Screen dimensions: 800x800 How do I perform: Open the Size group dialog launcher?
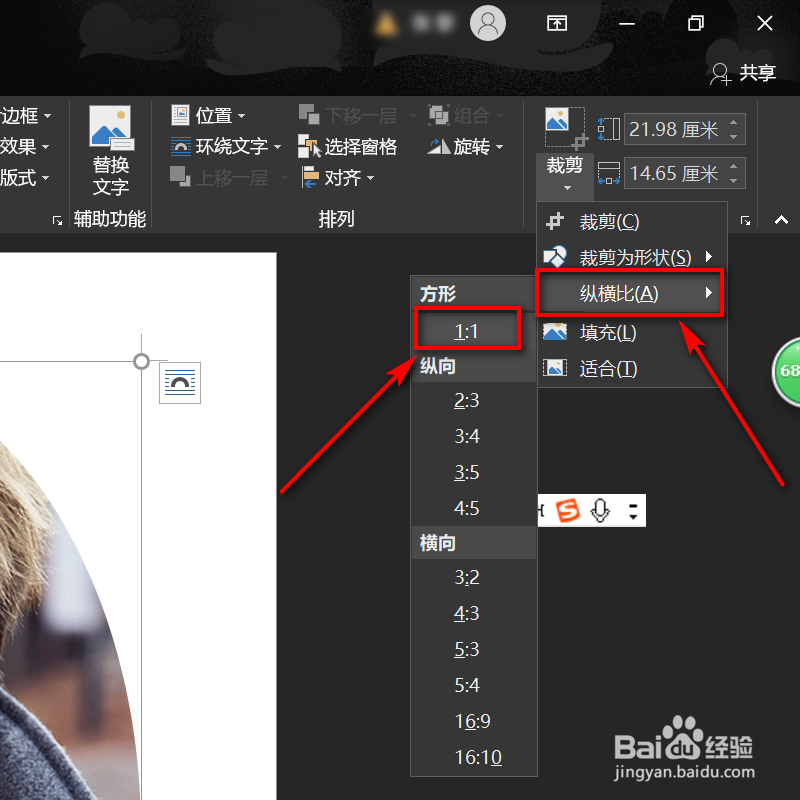click(745, 220)
